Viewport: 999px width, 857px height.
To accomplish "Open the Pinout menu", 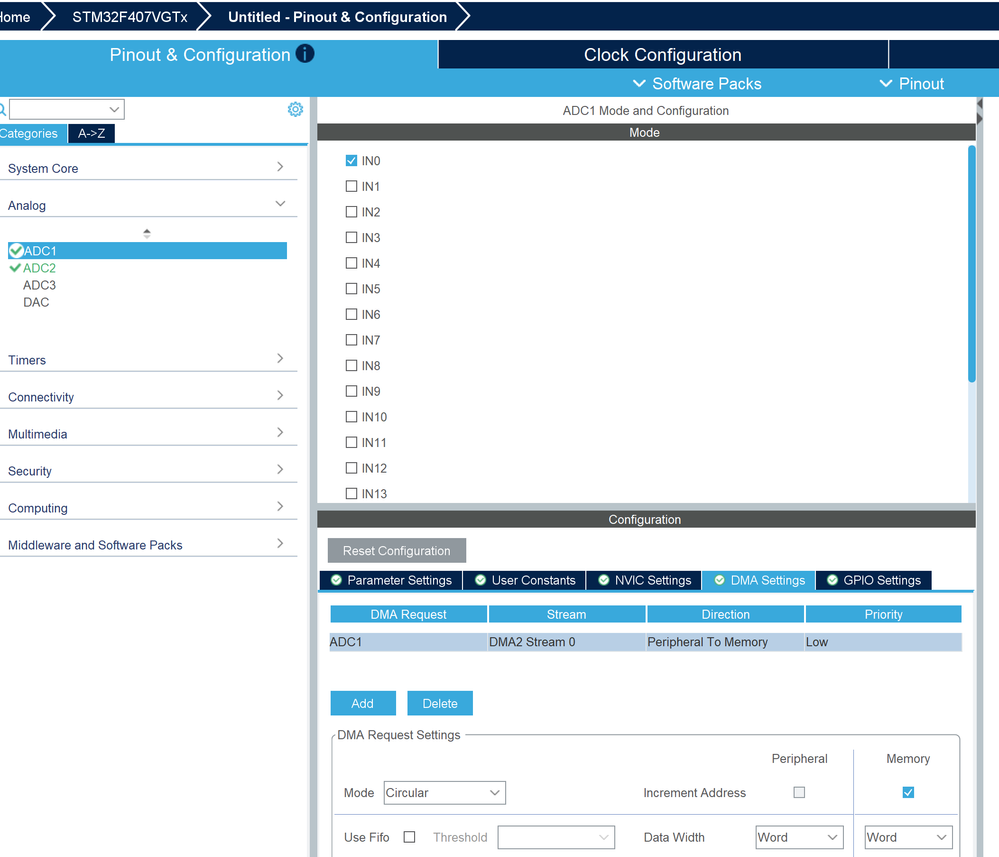I will pos(912,83).
